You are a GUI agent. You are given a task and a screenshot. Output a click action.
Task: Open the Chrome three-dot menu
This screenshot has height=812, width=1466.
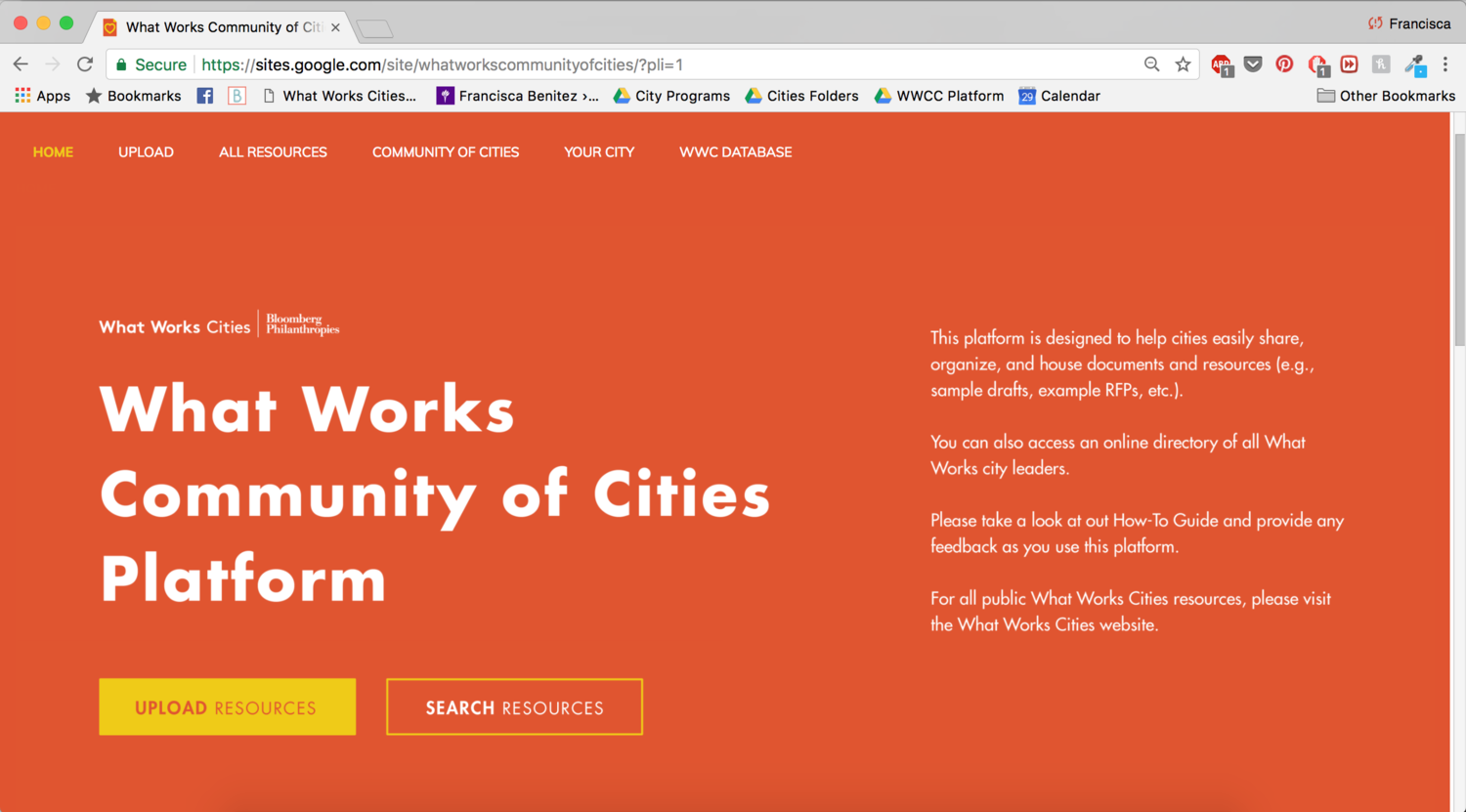coord(1445,64)
